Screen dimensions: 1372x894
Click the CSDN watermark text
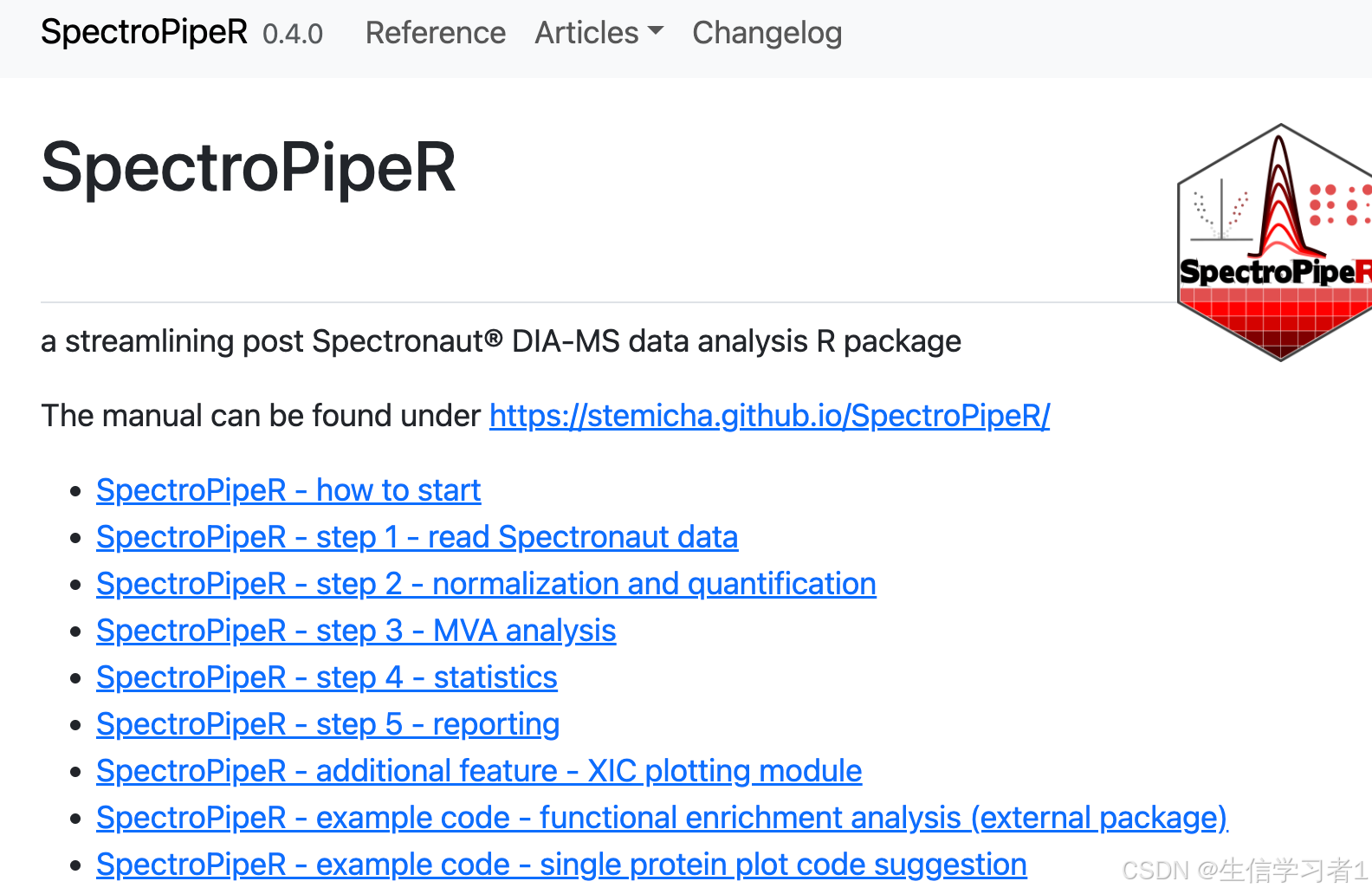point(1245,870)
